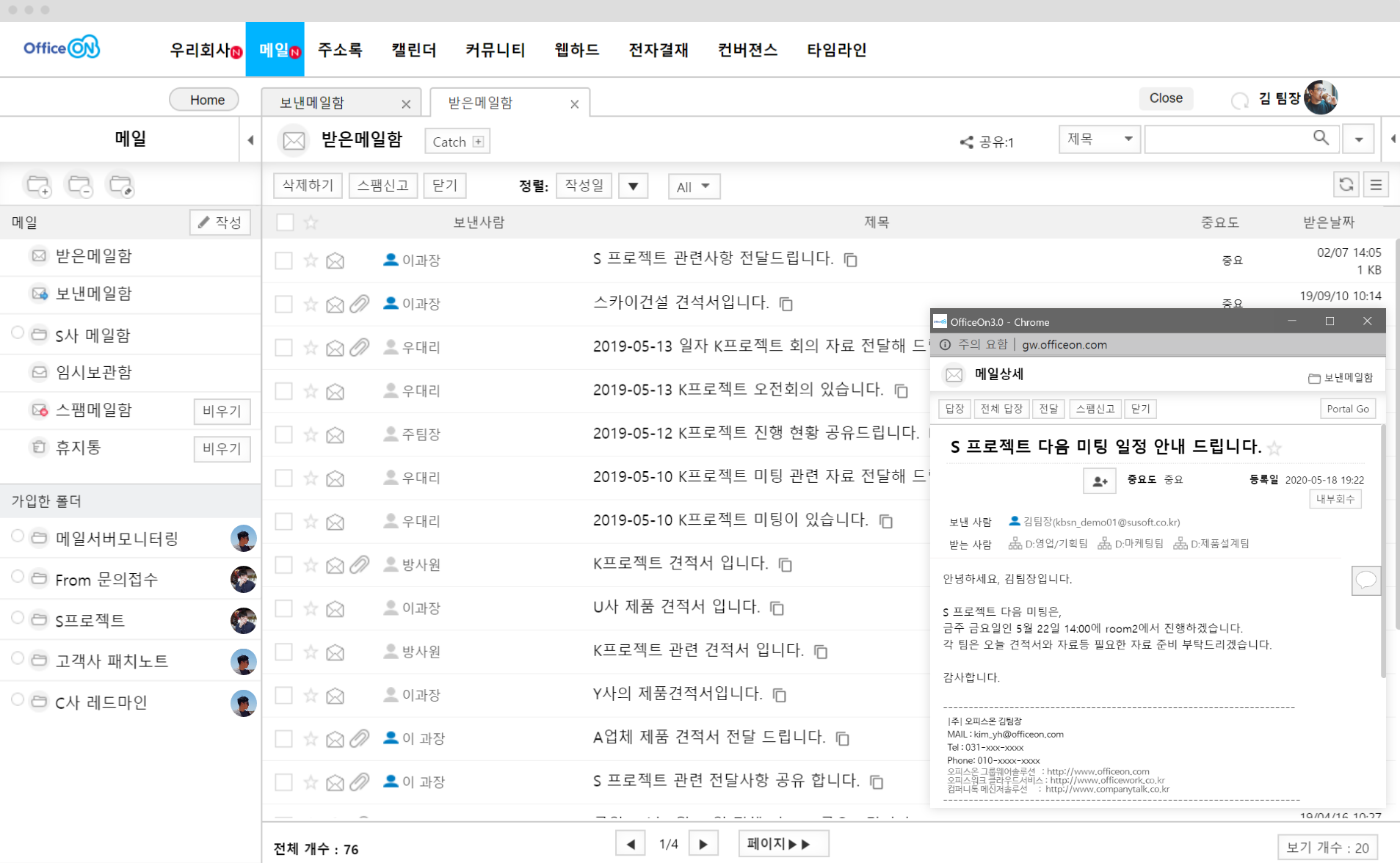Click the mail detail vertical scrollbar
Viewport: 1400px width, 863px height.
pyautogui.click(x=1382, y=550)
